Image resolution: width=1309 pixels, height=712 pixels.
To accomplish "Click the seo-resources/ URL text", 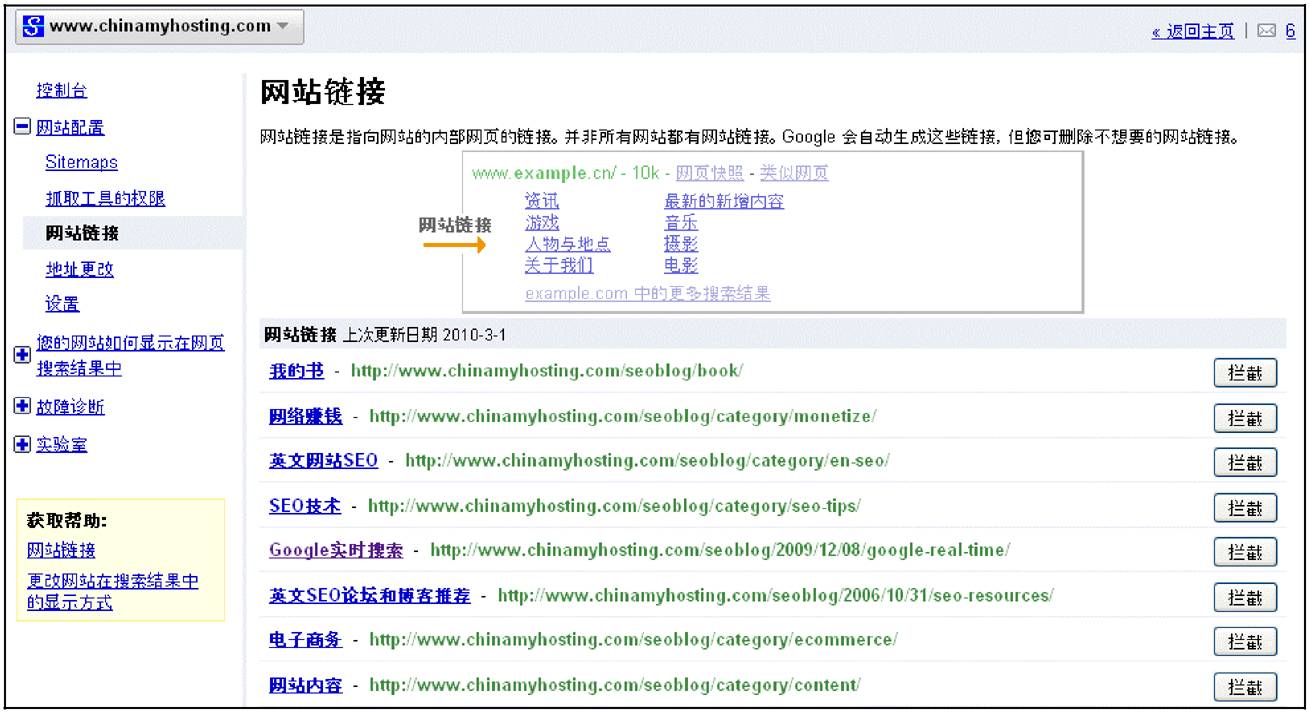I will [776, 596].
